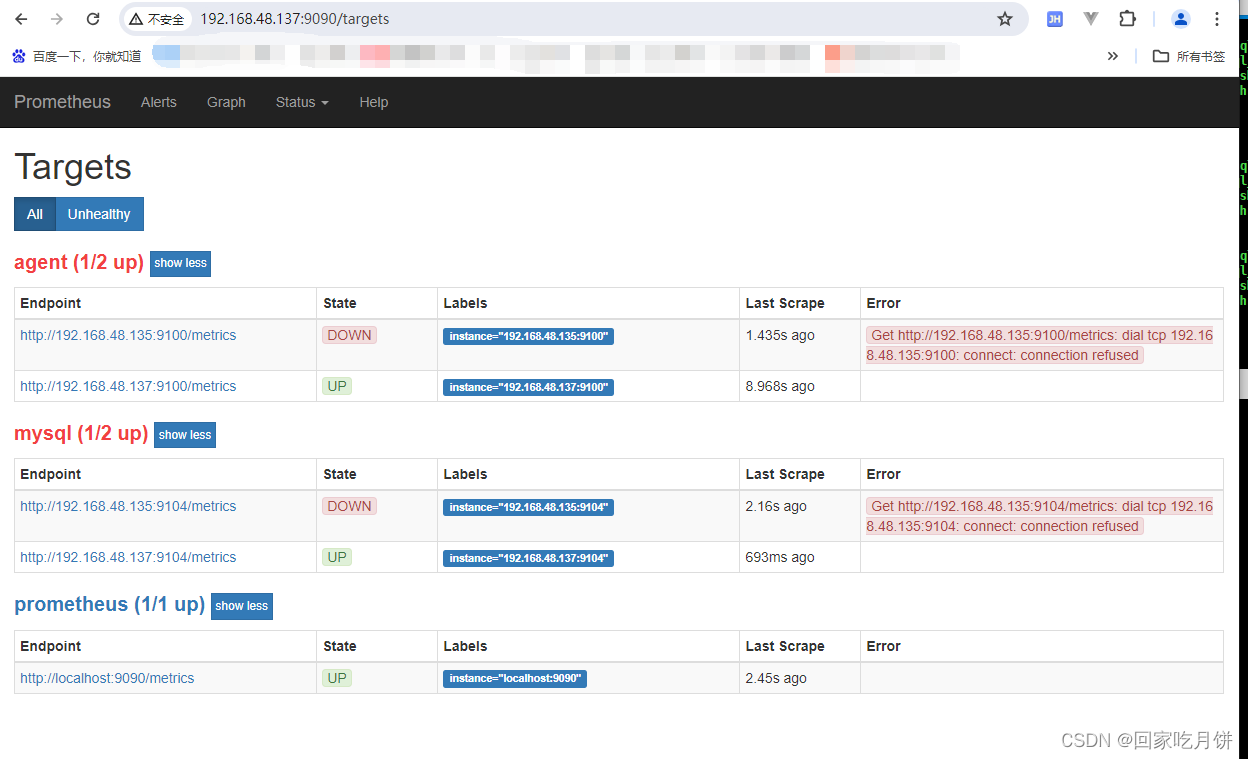Click the DOWN state of 192.168.48.135:9104

tap(349, 506)
